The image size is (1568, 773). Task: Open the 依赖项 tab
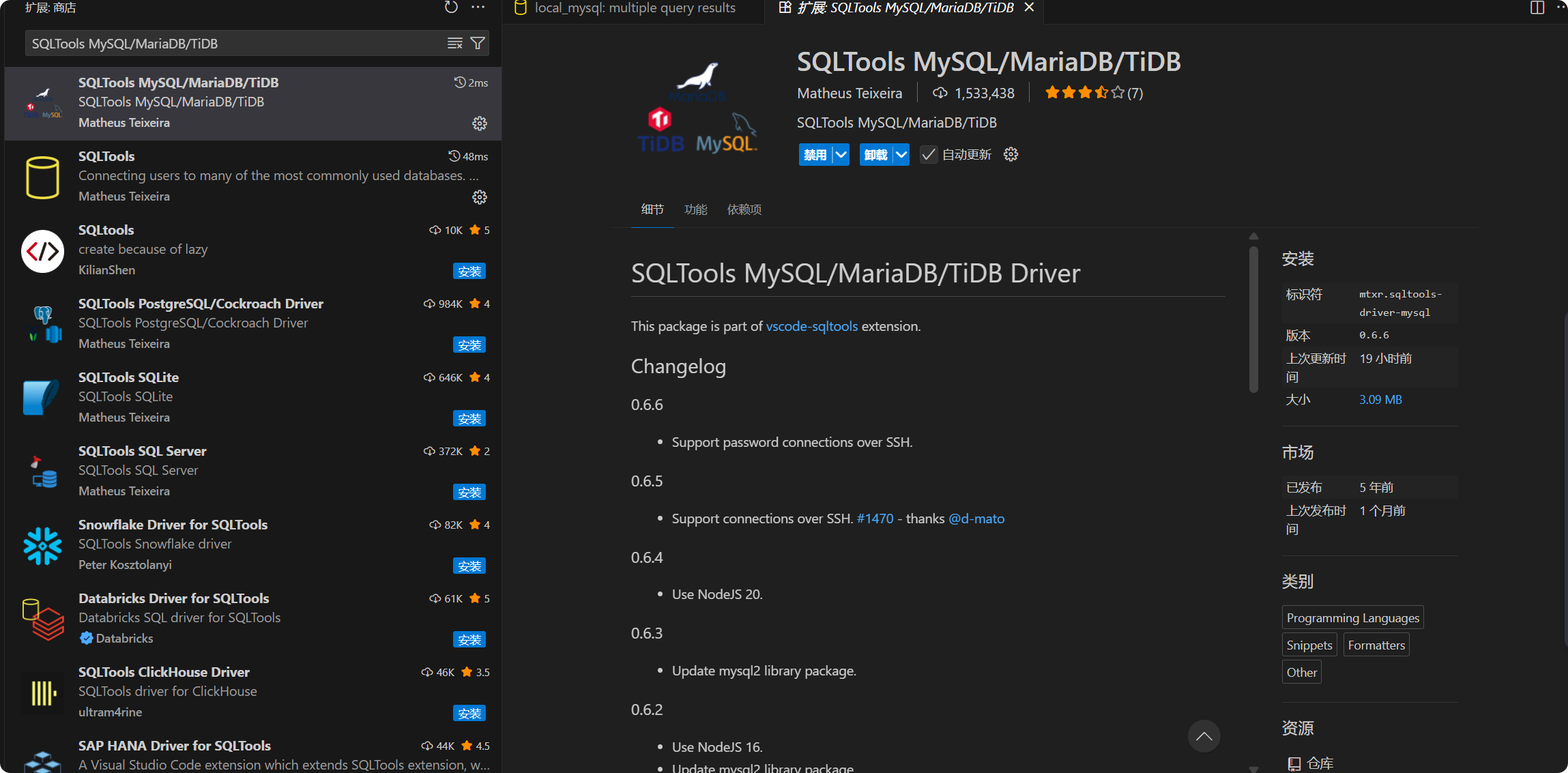coord(744,209)
